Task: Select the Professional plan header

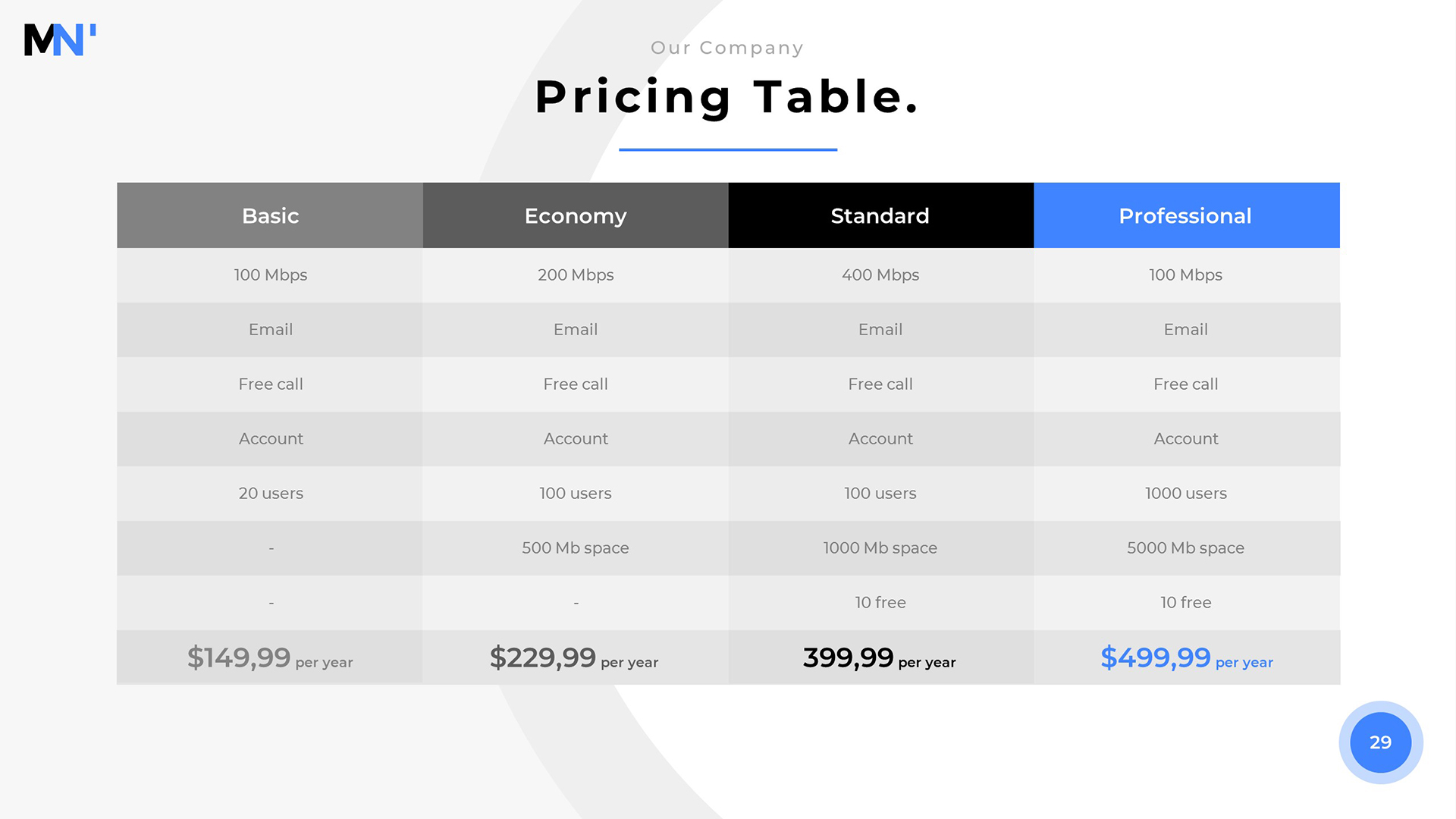Action: point(1186,215)
